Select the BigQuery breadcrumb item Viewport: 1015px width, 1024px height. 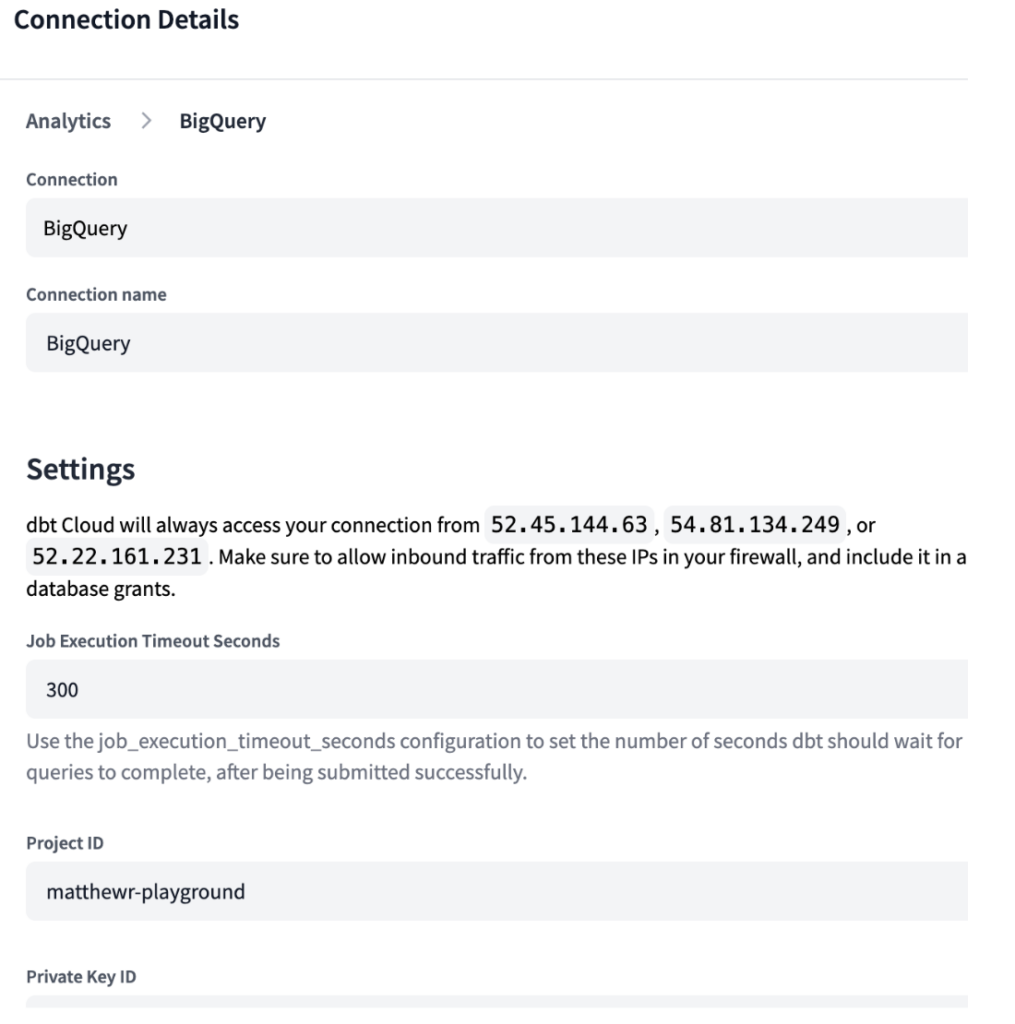coord(222,122)
